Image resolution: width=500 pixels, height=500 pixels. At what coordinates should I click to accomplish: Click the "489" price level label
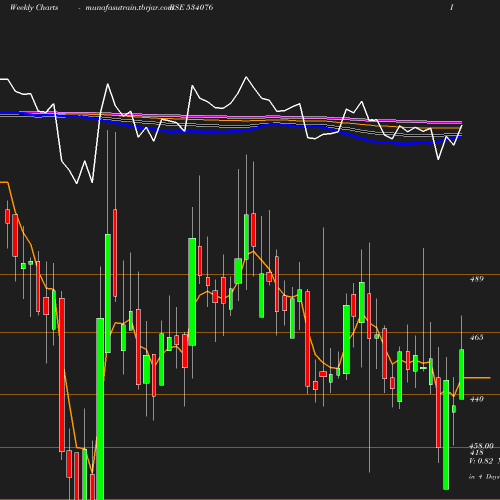point(477,279)
